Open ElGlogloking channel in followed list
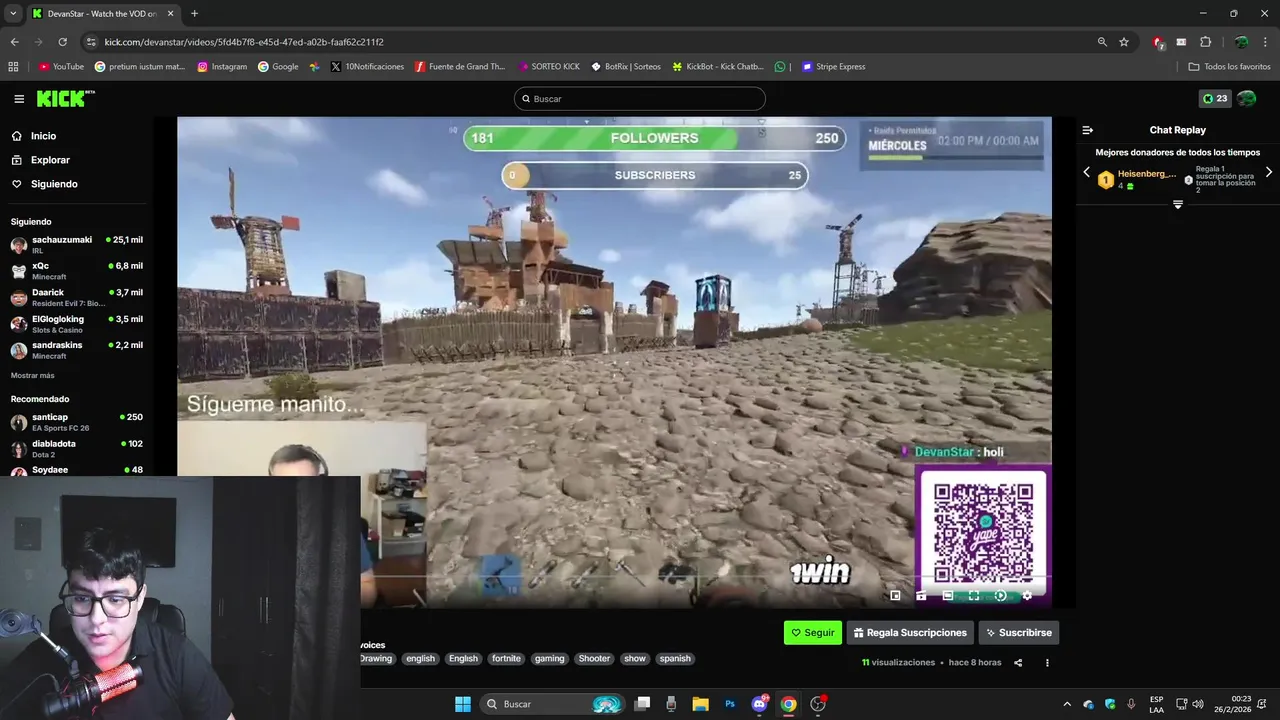Screen dimensions: 1280x720 pyautogui.click(x=76, y=324)
